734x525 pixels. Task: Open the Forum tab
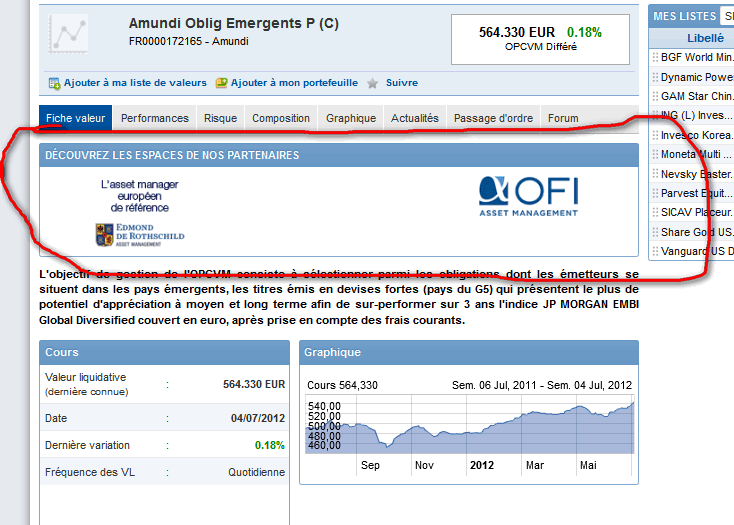pos(563,118)
